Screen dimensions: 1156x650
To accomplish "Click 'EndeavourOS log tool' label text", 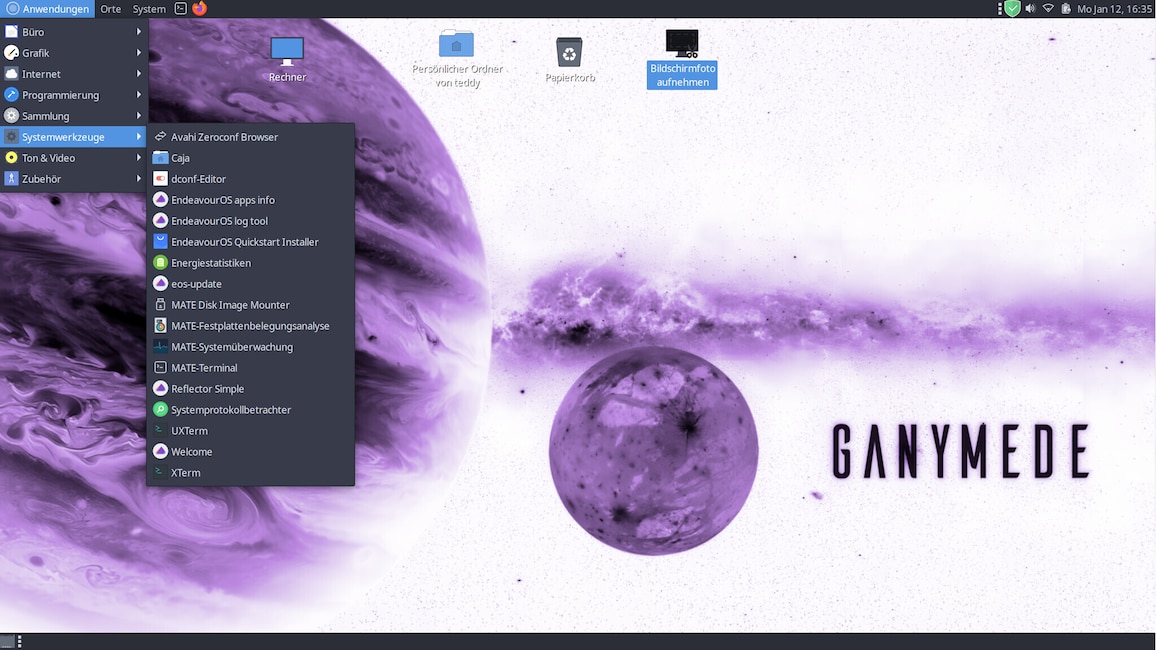I will point(220,221).
